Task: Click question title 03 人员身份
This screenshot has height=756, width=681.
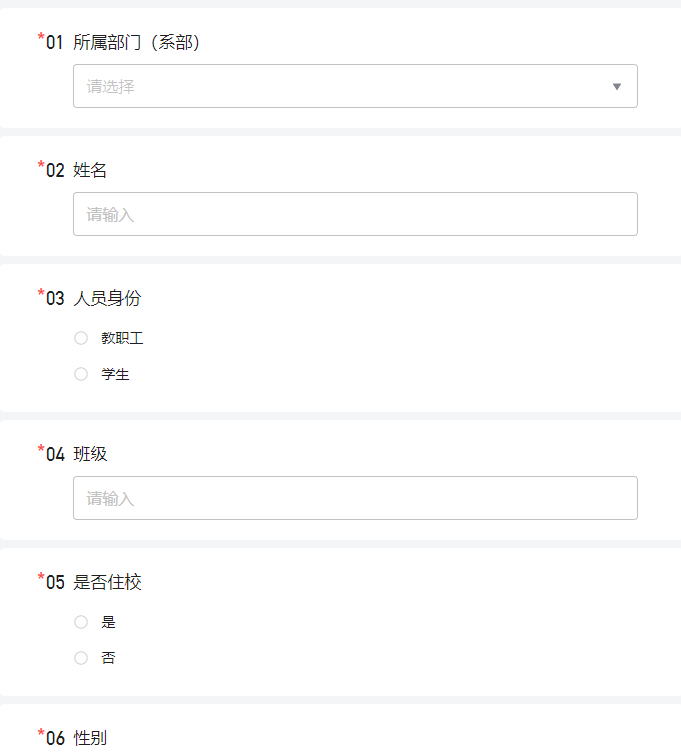Action: point(94,298)
